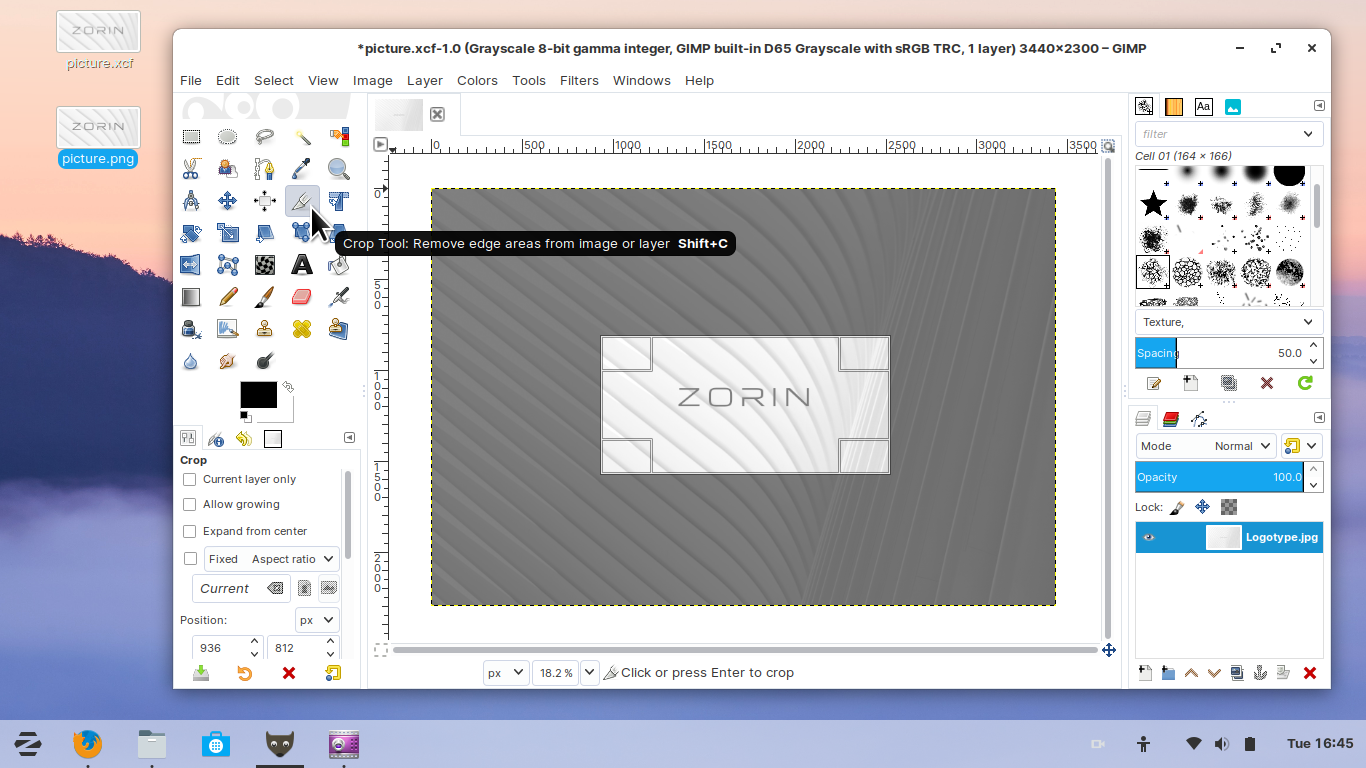Choose the Move tool in toolbox
The image size is (1366, 768).
click(228, 201)
